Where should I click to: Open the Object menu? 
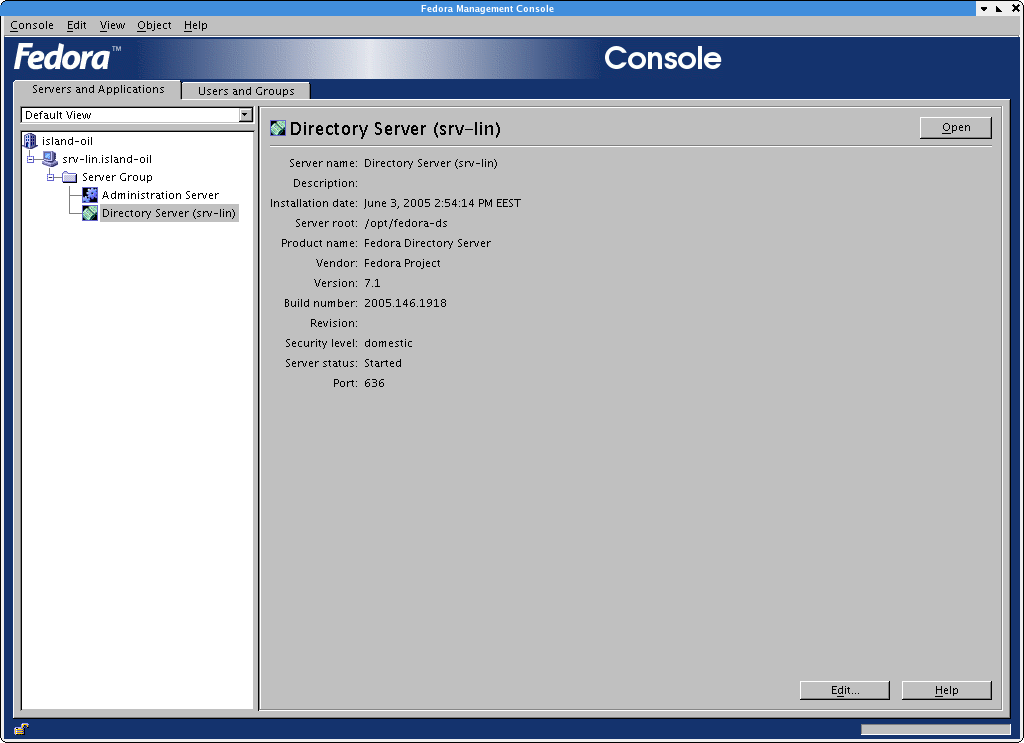click(154, 25)
